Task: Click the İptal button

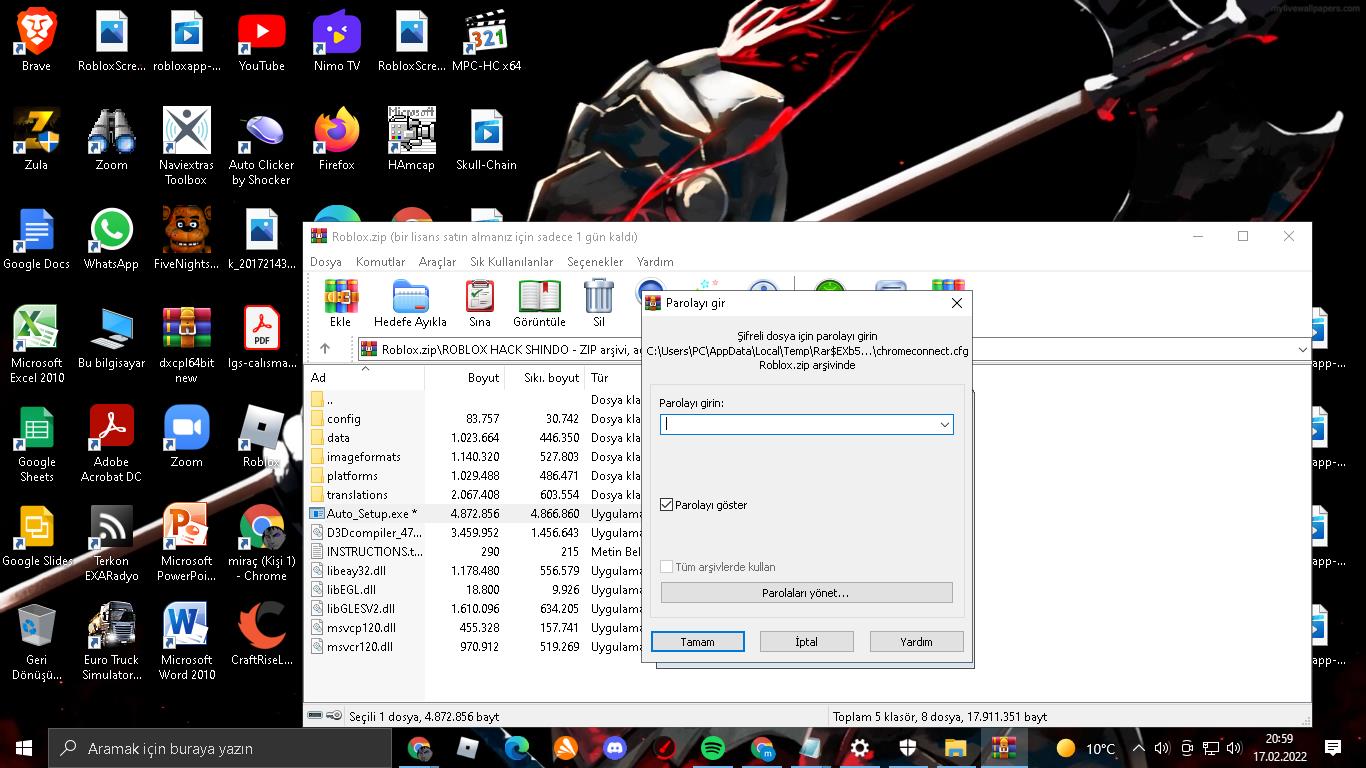Action: tap(806, 642)
